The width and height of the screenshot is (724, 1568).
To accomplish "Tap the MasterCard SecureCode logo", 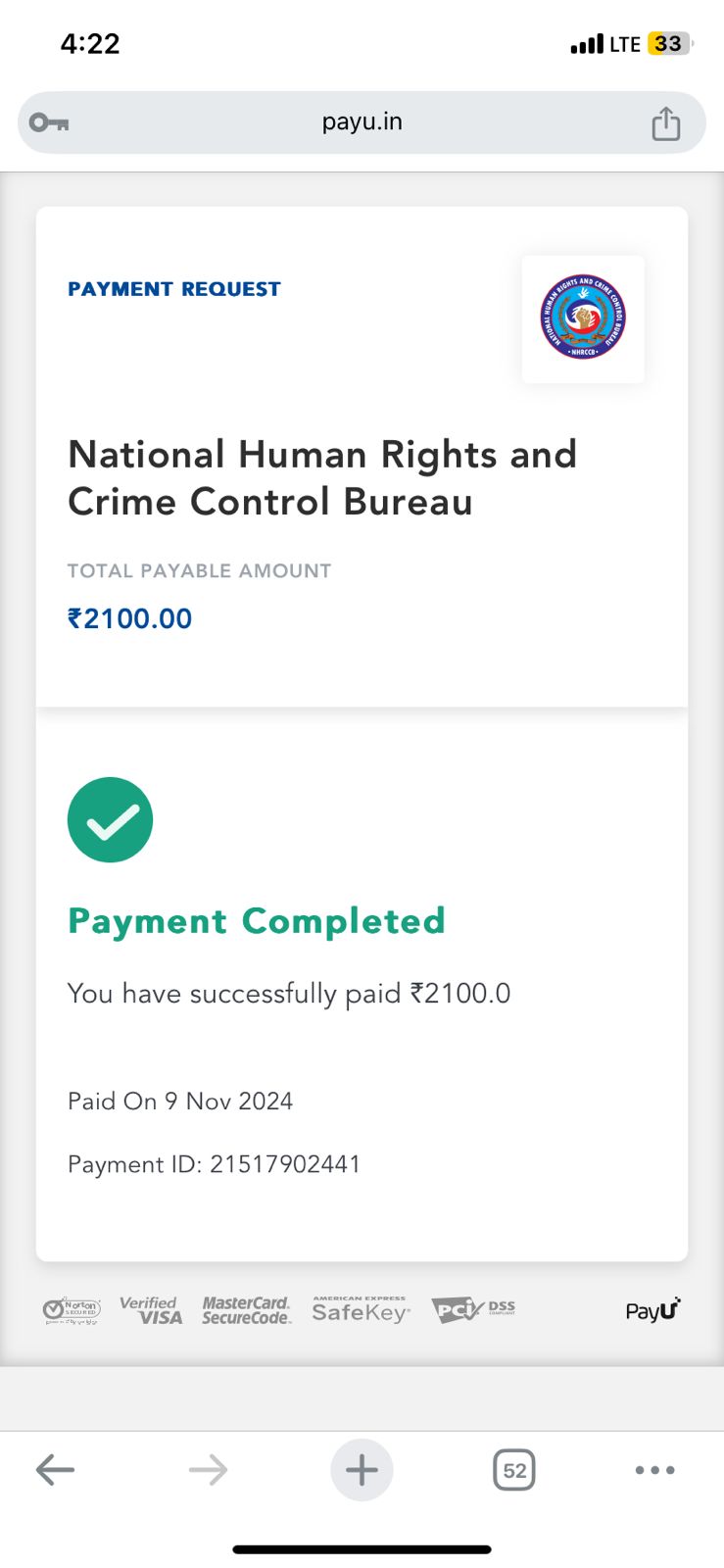I will click(x=246, y=1310).
